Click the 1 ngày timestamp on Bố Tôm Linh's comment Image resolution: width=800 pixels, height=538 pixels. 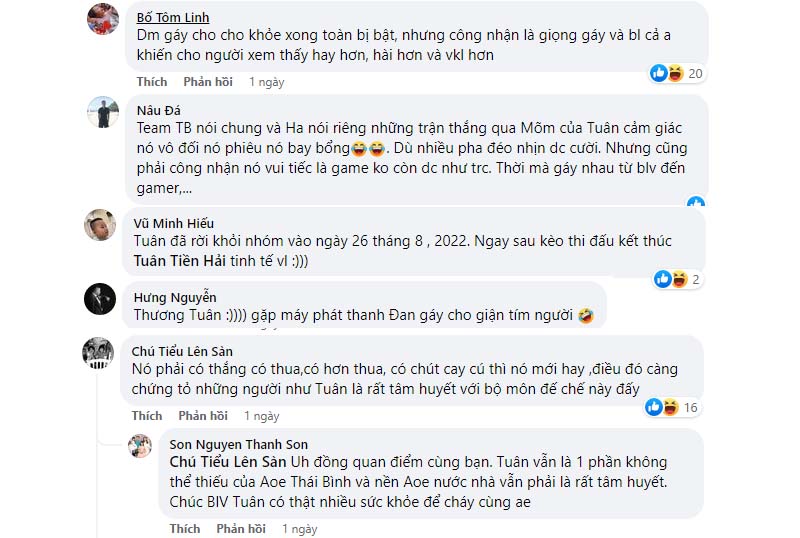[x=265, y=81]
